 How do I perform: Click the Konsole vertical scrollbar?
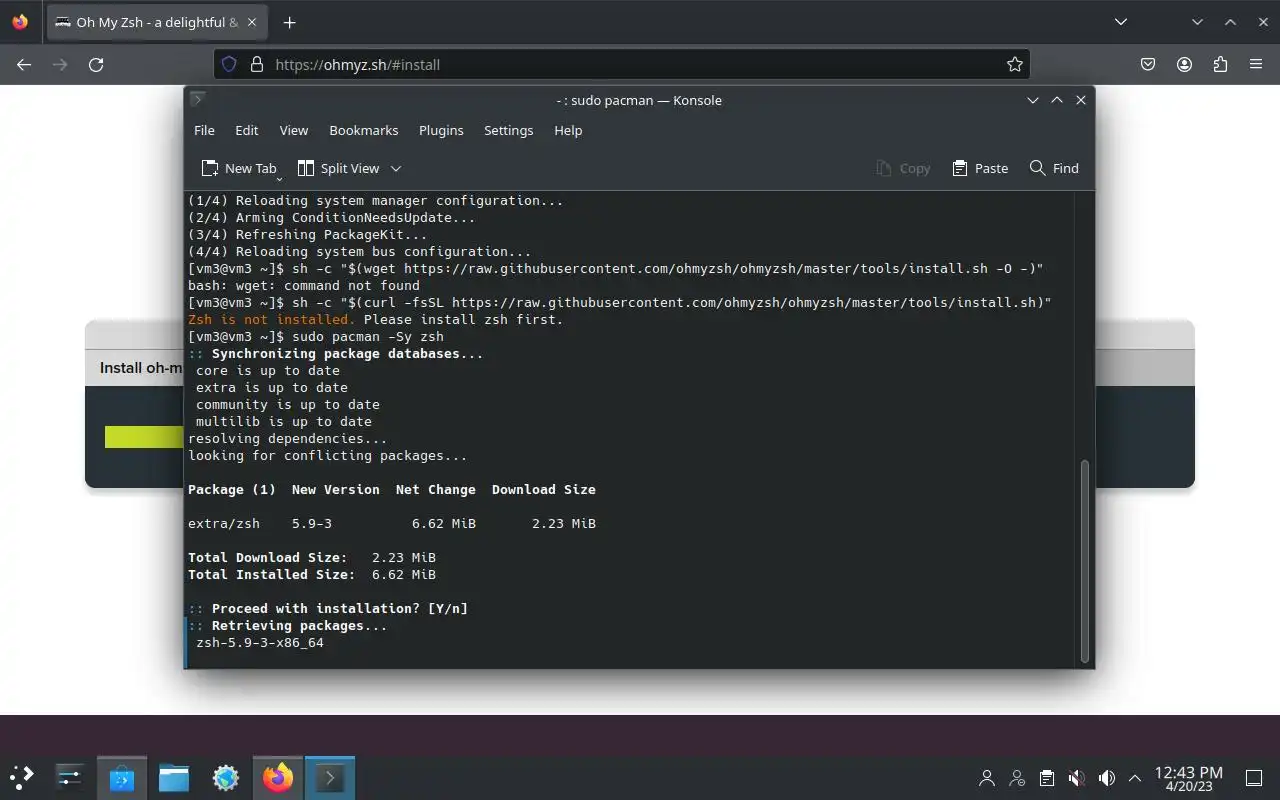point(1084,560)
